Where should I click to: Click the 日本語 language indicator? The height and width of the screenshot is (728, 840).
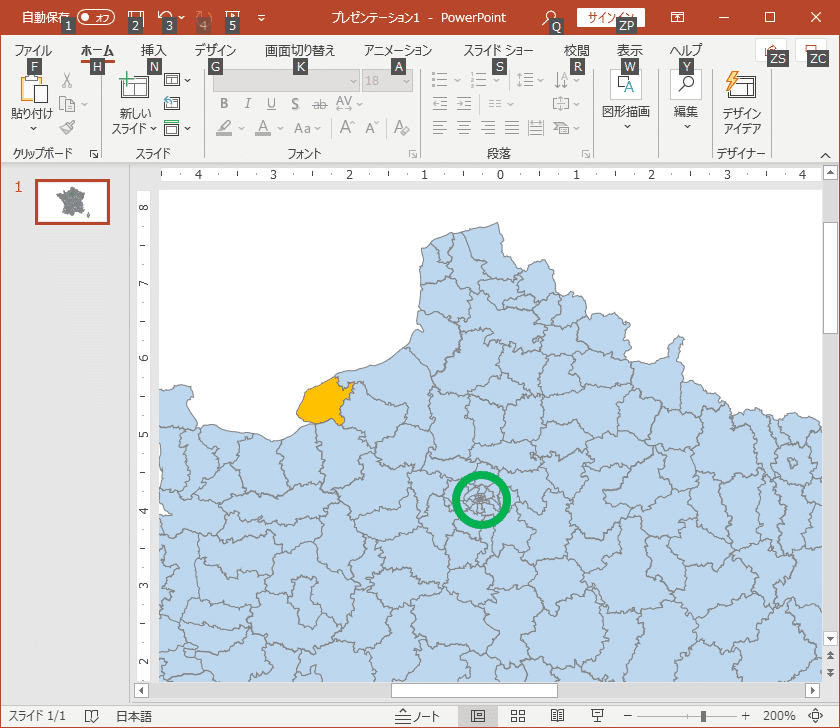(134, 716)
